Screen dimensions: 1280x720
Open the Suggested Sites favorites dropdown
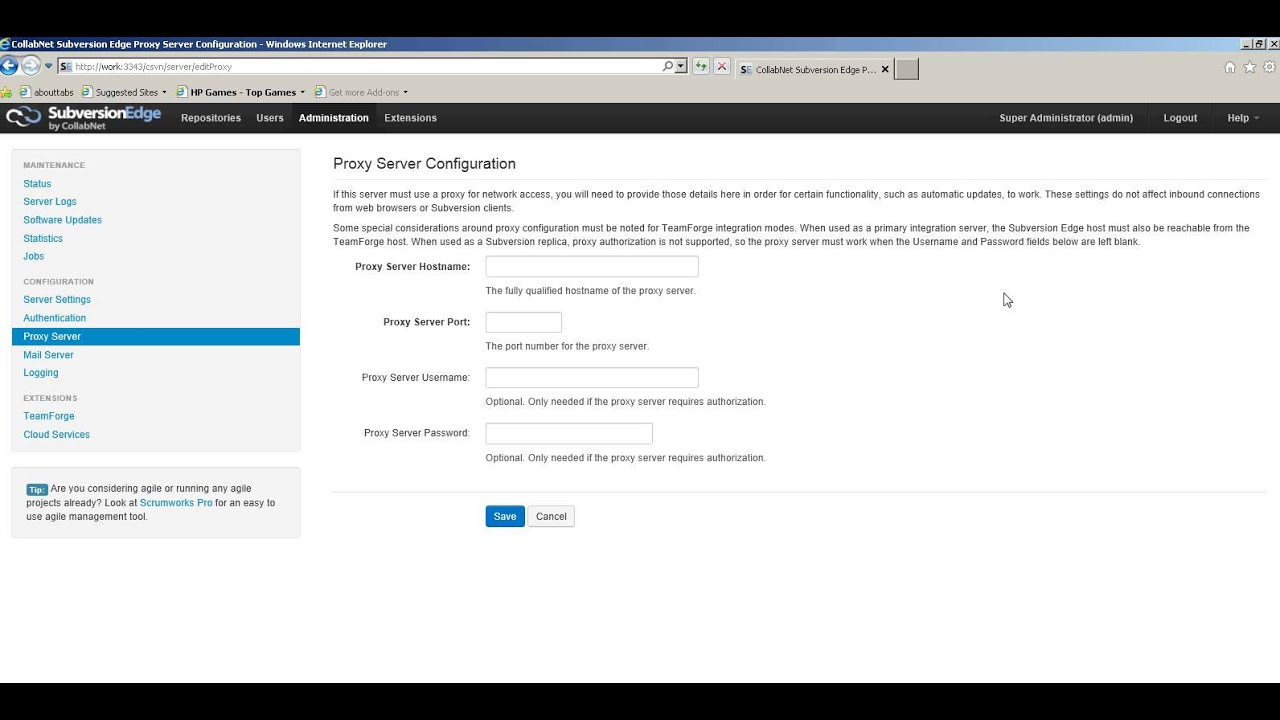(124, 92)
